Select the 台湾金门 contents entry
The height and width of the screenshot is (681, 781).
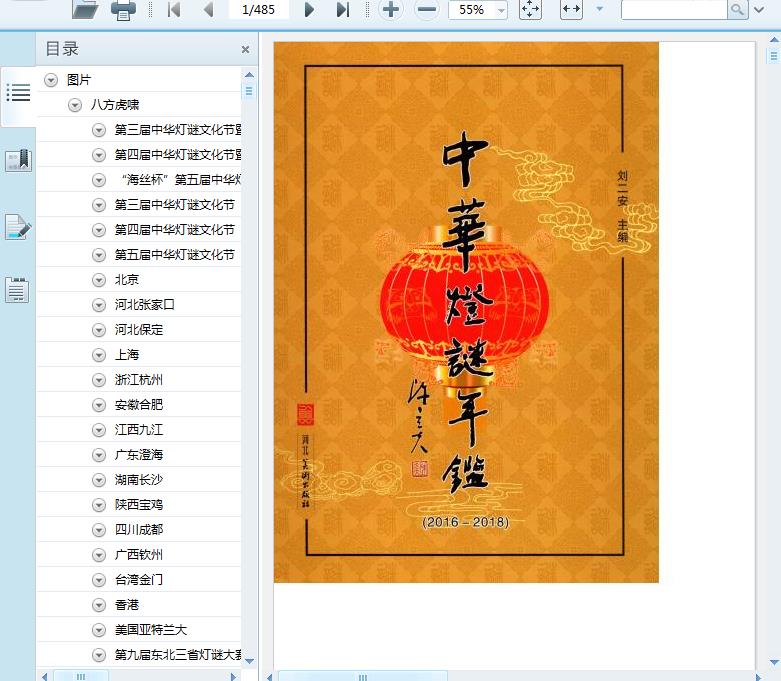[139, 579]
